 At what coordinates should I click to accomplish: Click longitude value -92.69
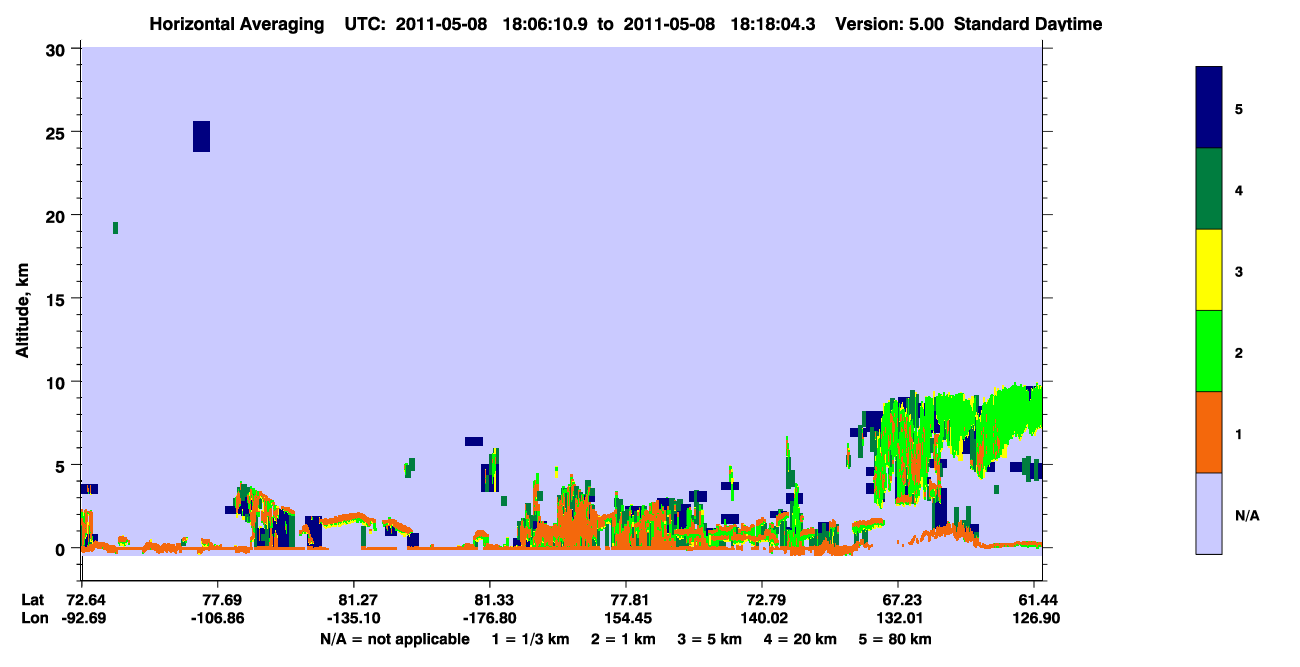82,618
